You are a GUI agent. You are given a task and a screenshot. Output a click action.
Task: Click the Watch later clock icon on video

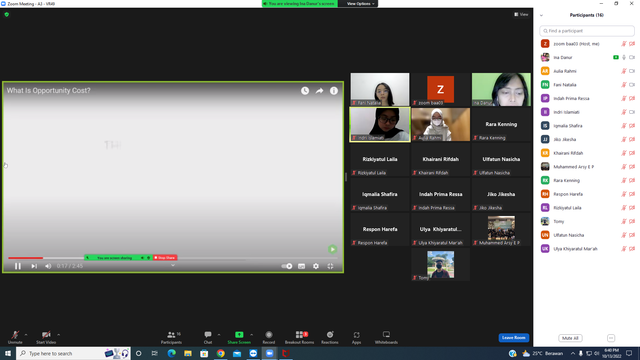305,91
